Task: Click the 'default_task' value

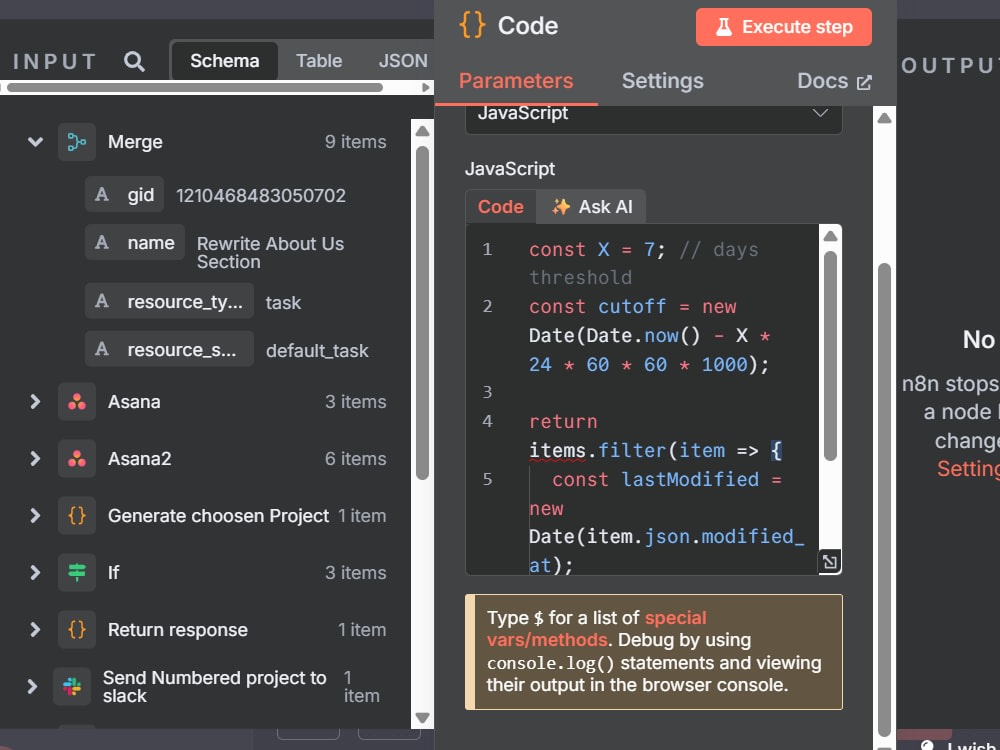Action: click(x=317, y=350)
